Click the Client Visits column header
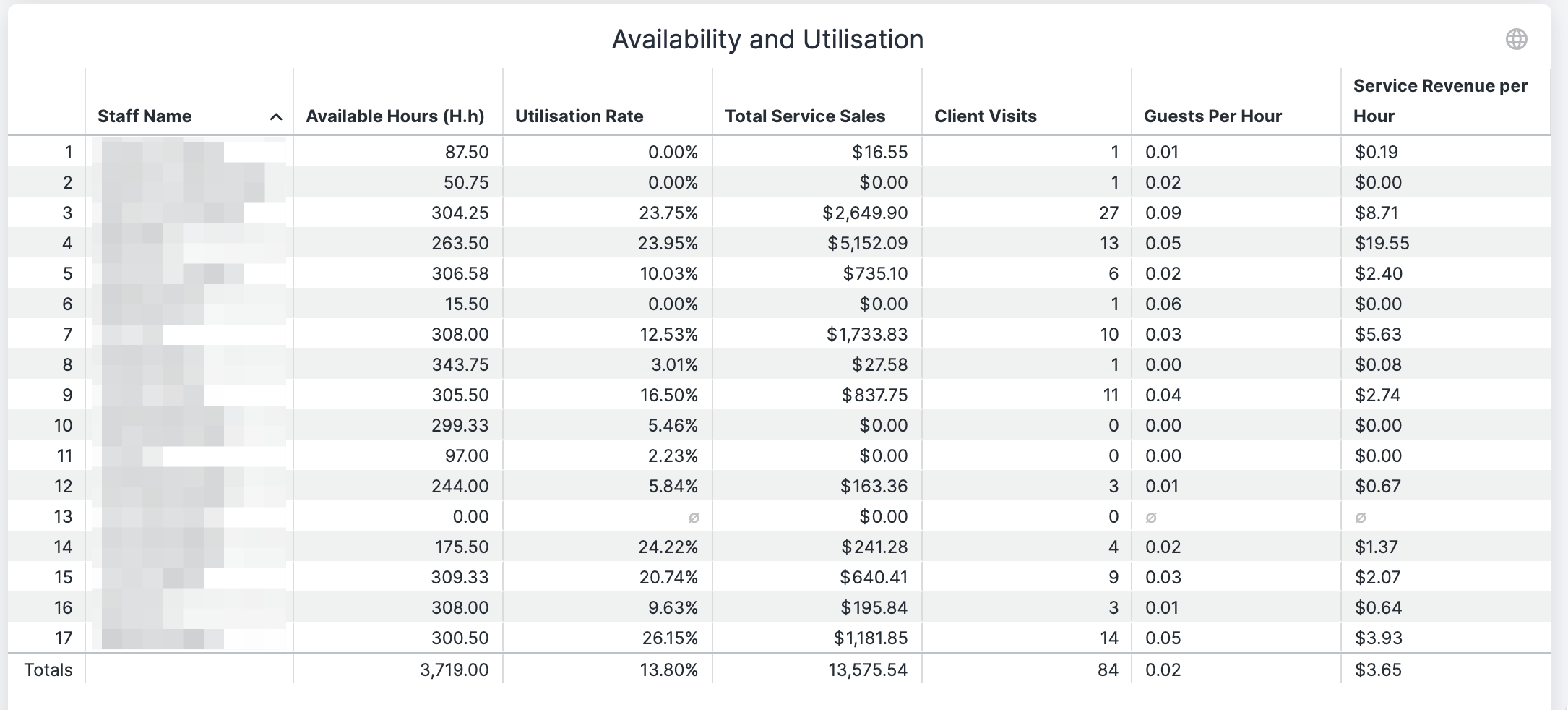The image size is (1568, 710). 986,116
